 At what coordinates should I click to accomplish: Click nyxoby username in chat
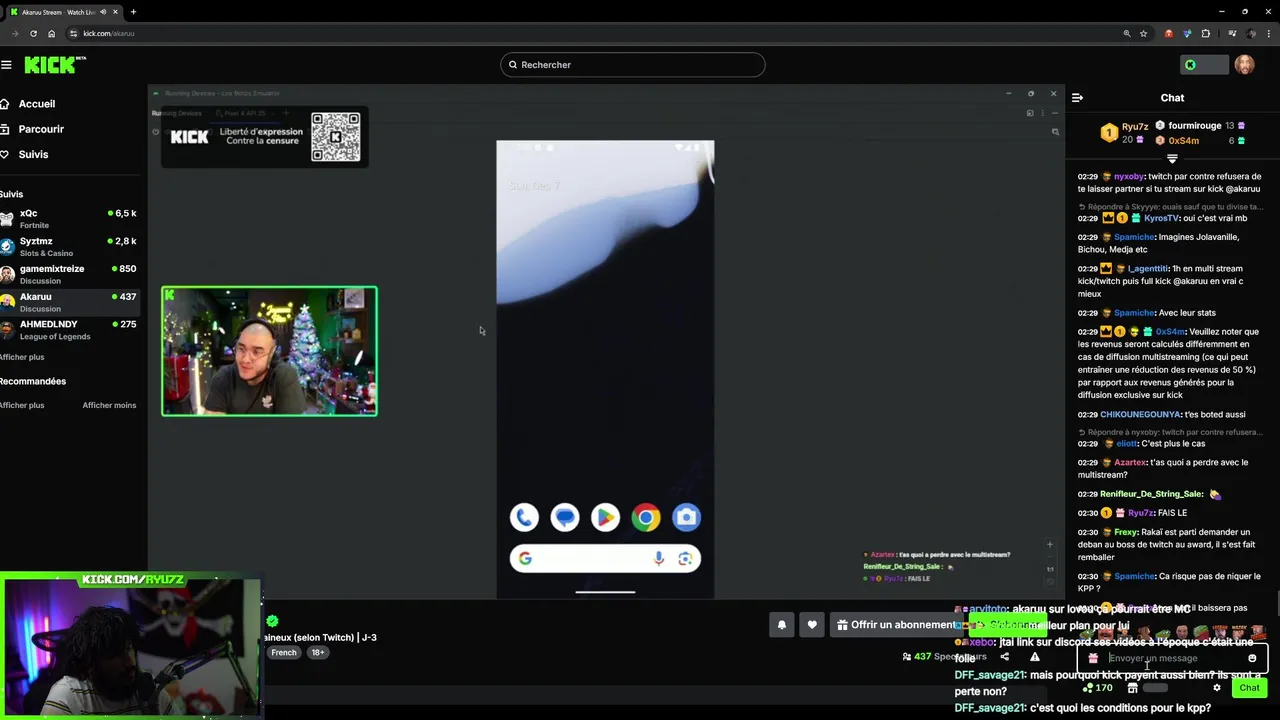coord(1129,176)
